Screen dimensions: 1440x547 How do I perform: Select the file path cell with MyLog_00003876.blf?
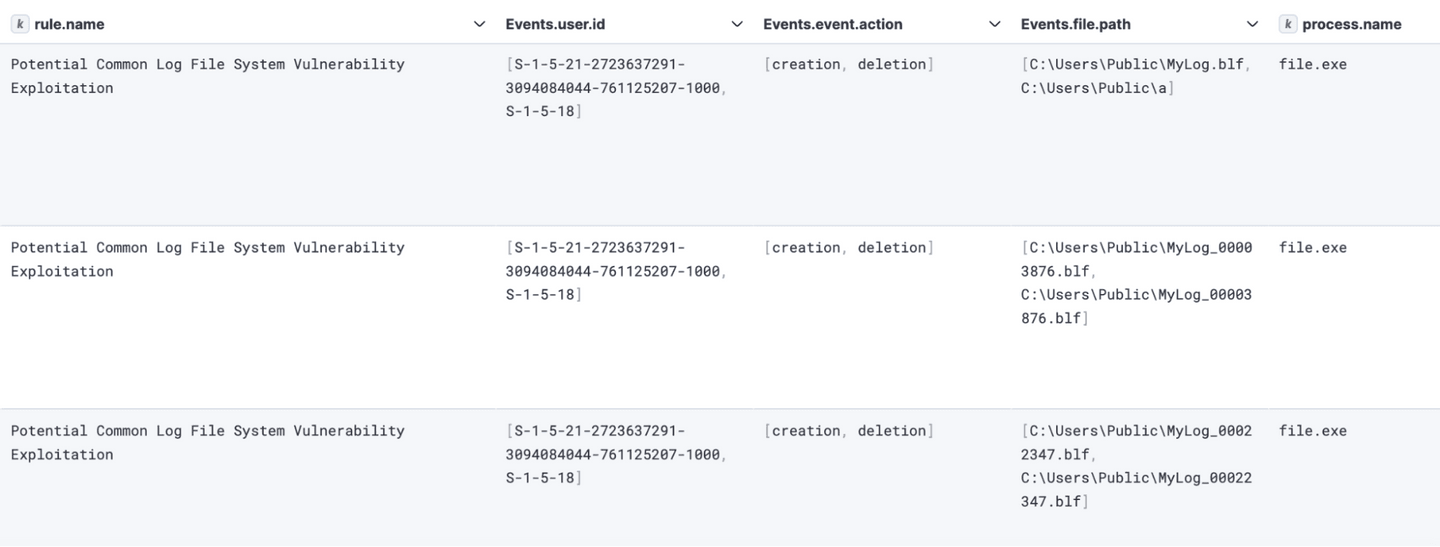coord(1136,283)
